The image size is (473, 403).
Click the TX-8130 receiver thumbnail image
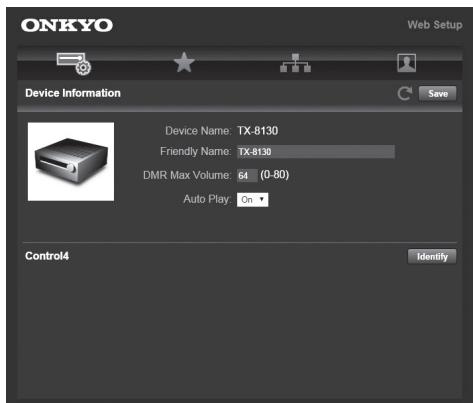(71, 162)
